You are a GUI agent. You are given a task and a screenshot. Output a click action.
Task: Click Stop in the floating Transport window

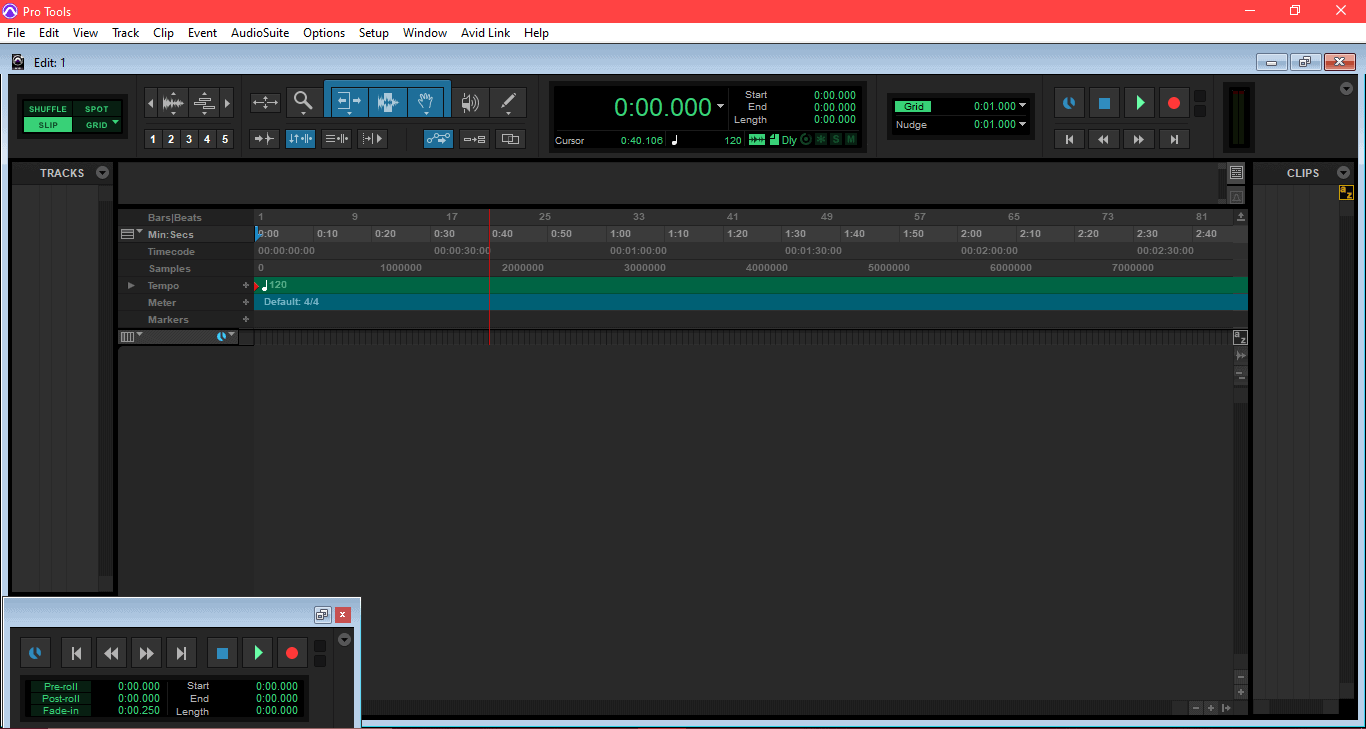[x=223, y=653]
